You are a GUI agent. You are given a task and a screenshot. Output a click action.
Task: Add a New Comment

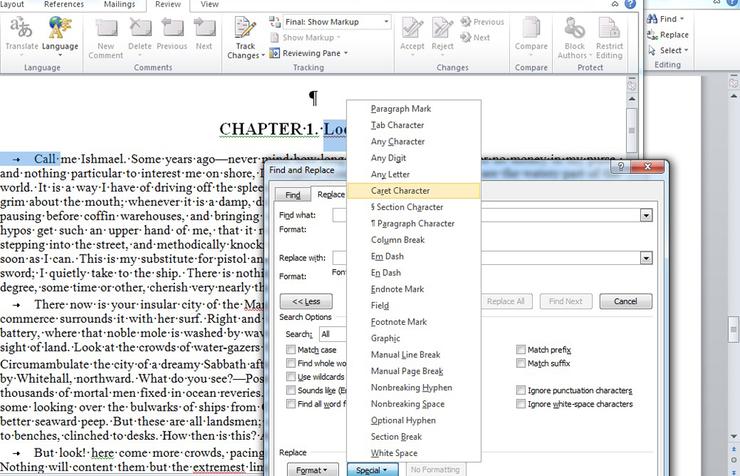106,37
